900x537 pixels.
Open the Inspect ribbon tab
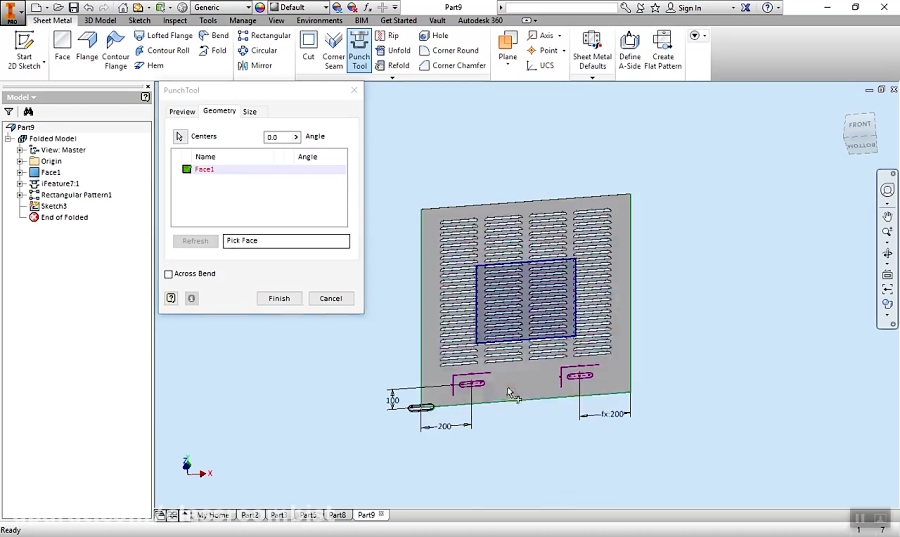click(x=175, y=20)
